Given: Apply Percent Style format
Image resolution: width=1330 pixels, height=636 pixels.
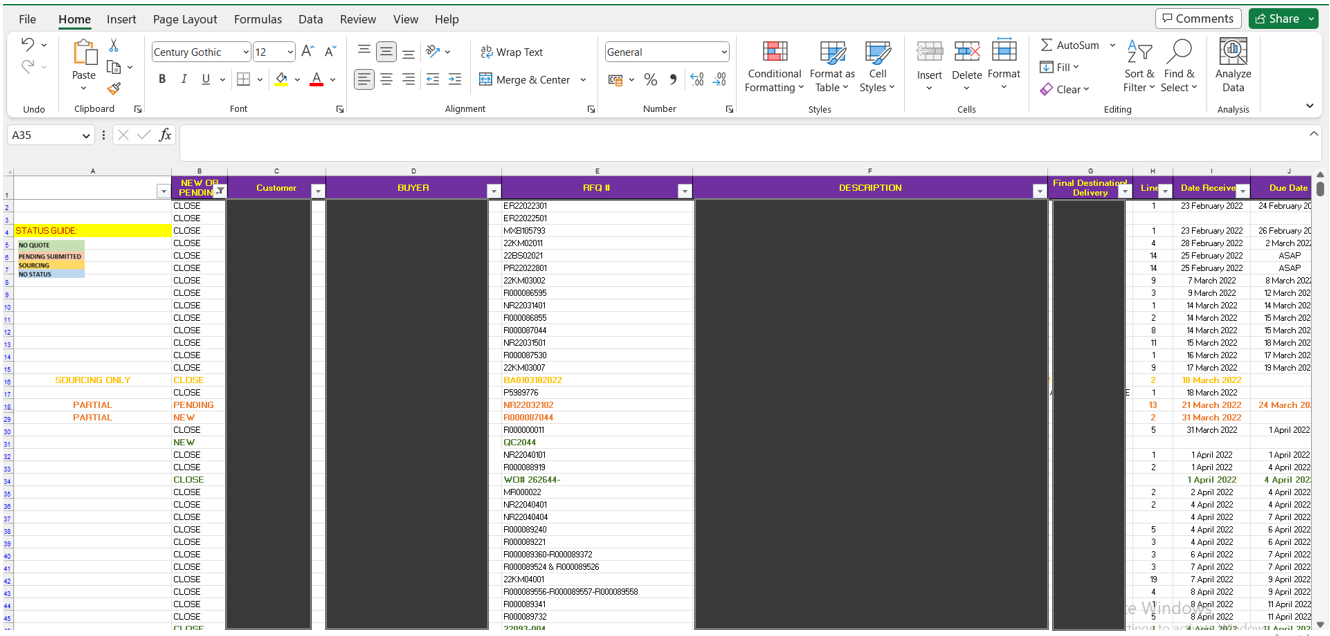Looking at the screenshot, I should coord(650,79).
